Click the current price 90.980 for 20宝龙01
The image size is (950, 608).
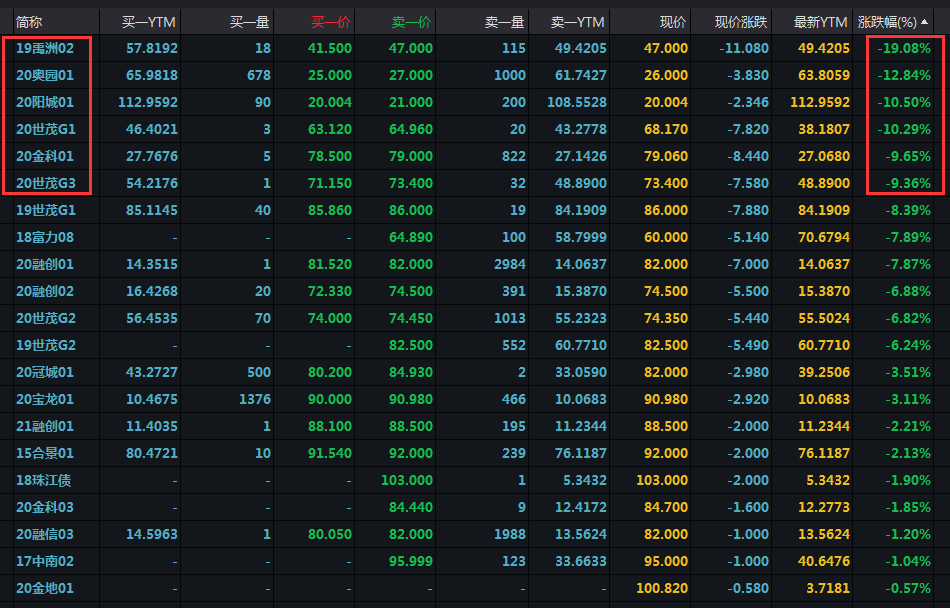pos(666,399)
